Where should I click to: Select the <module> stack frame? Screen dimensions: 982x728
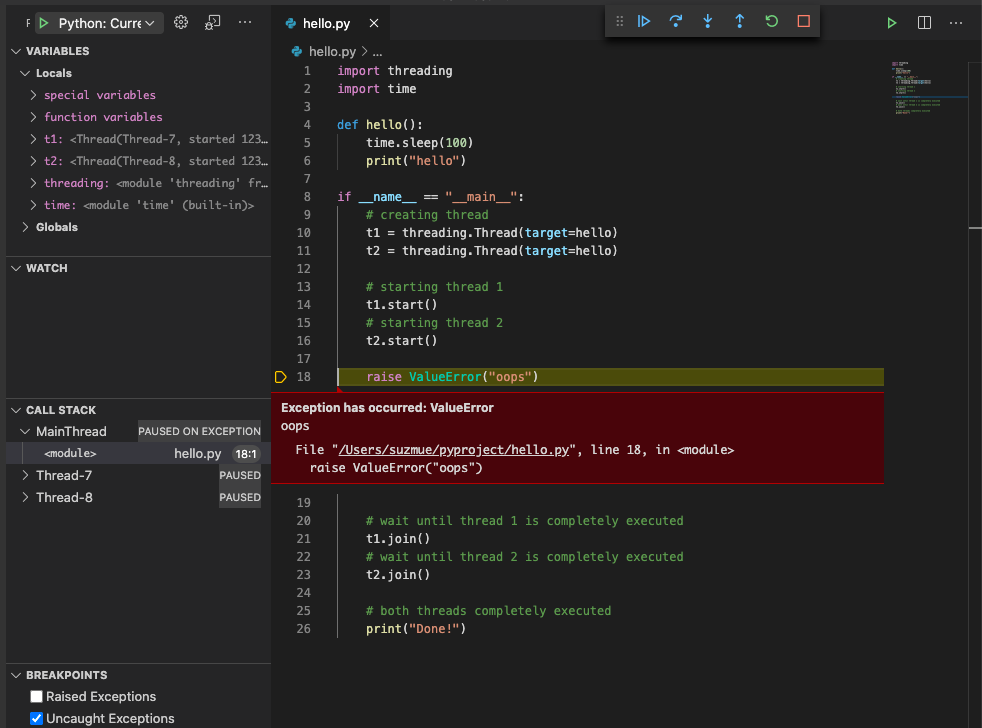click(x=138, y=454)
